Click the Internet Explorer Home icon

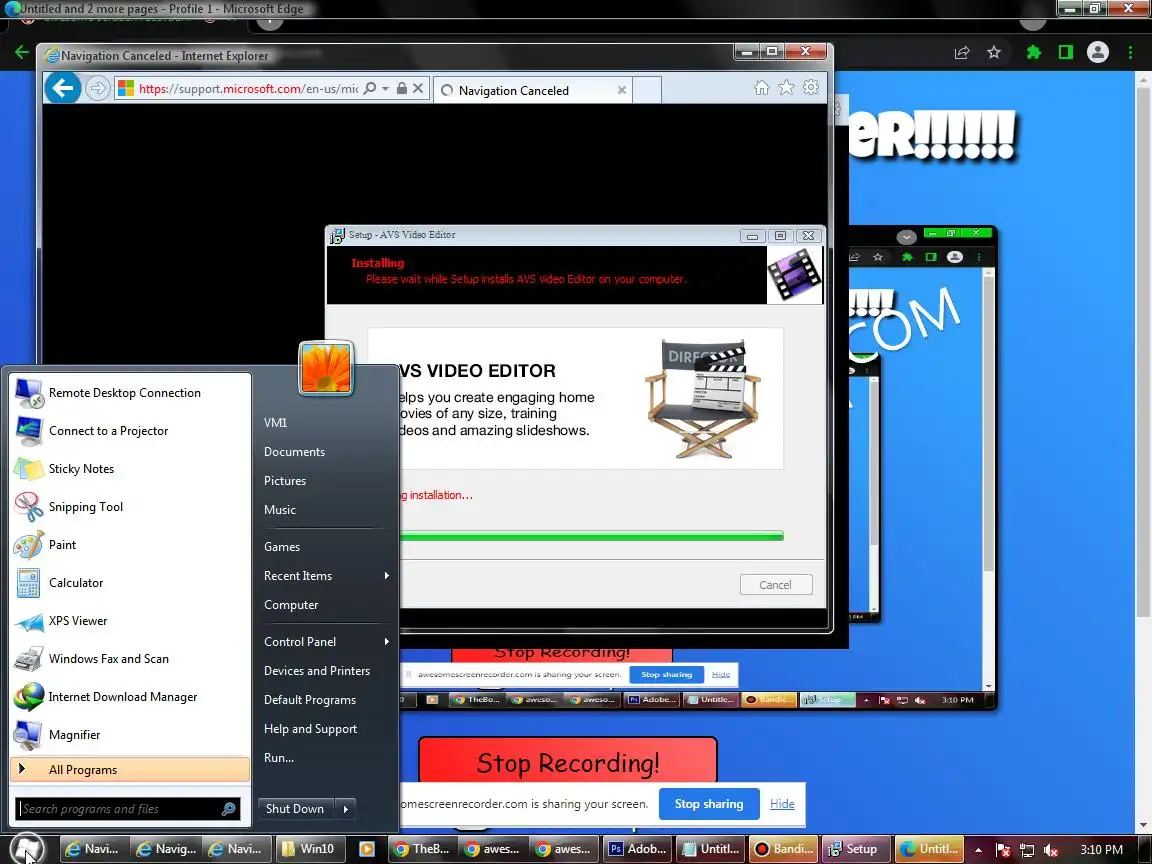762,88
